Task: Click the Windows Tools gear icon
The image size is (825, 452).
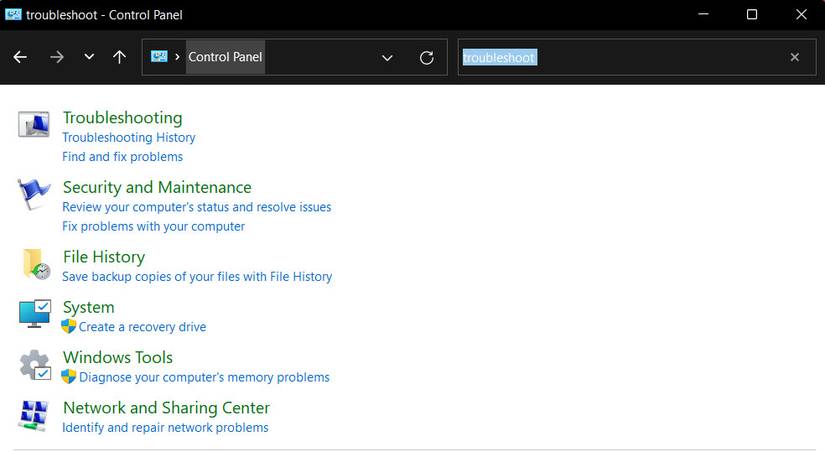Action: 35,365
